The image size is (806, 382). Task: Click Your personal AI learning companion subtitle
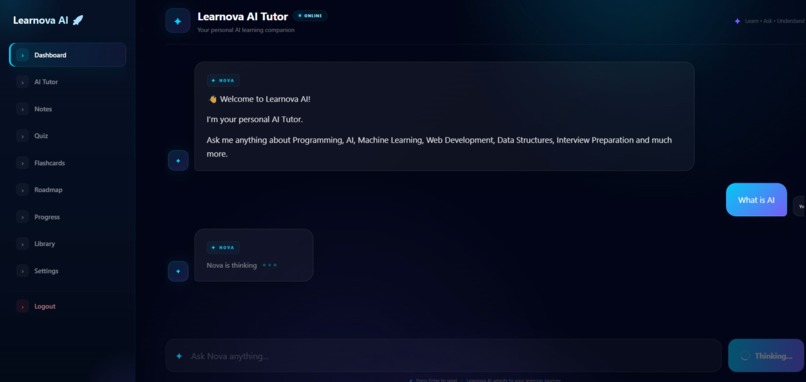246,30
